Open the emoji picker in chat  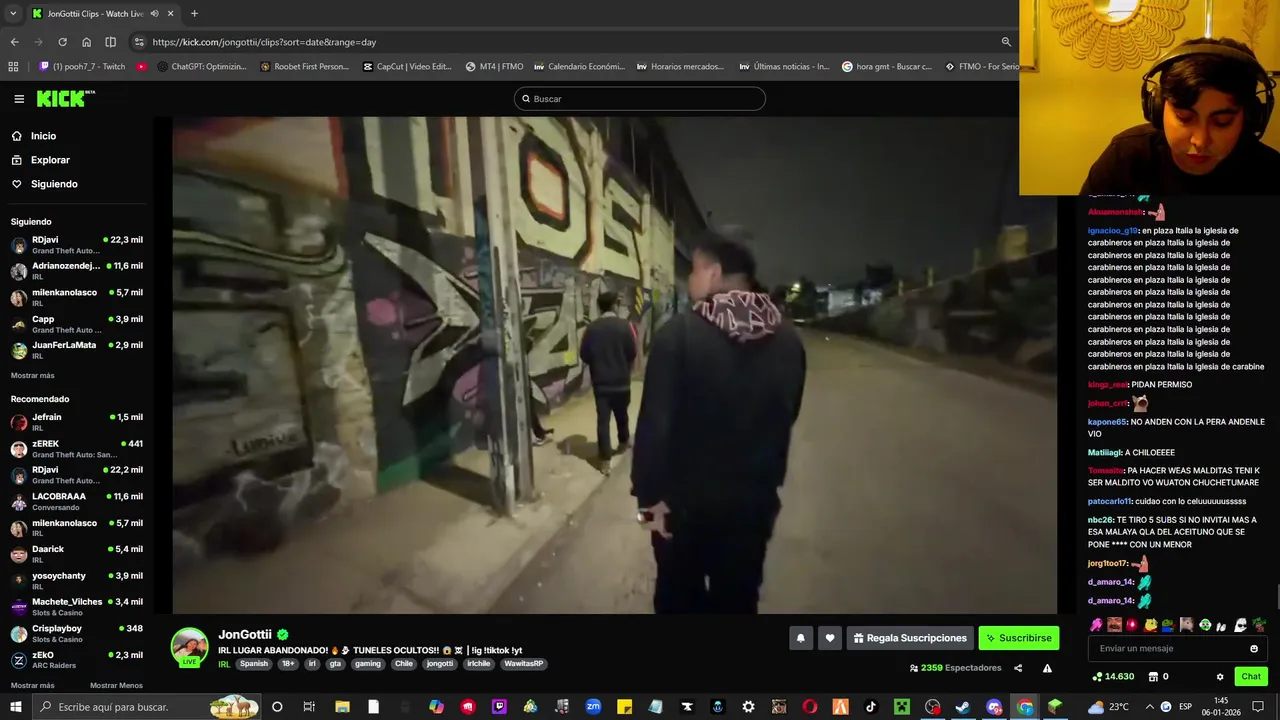tap(1254, 649)
